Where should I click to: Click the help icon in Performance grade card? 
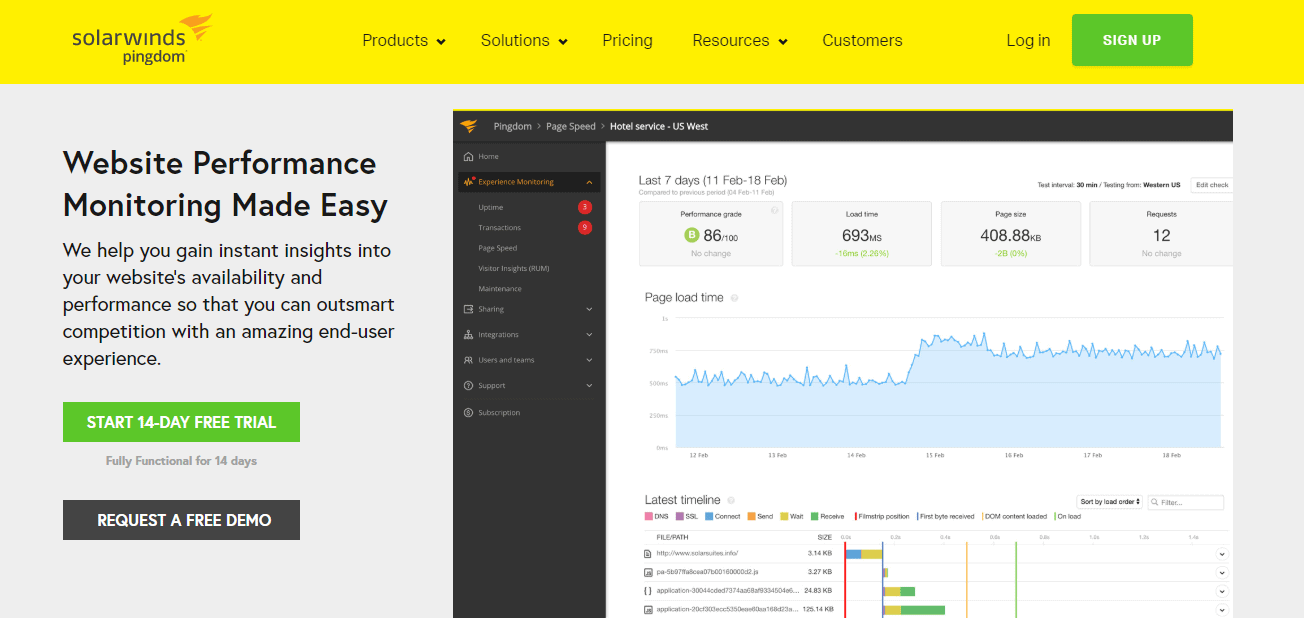click(774, 210)
